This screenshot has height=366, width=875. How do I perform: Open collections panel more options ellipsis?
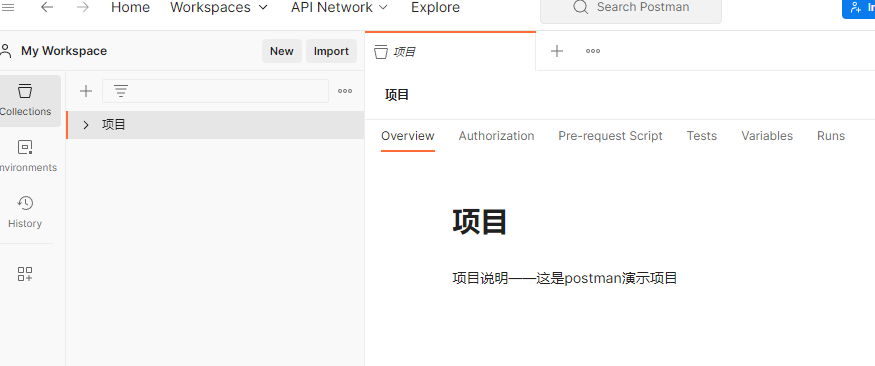tap(345, 91)
